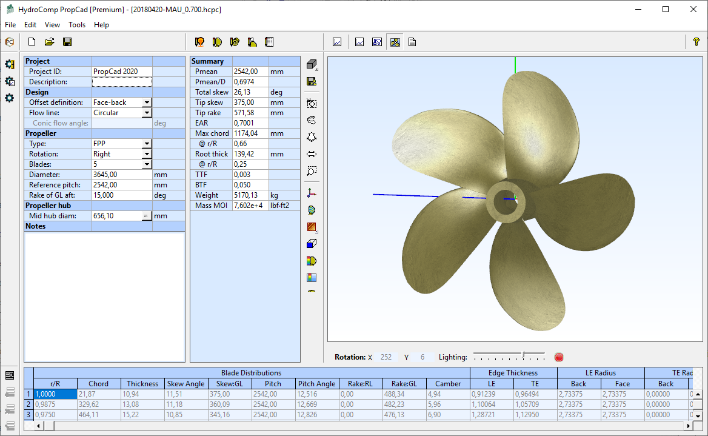Click the 3D box view icon
This screenshot has width=708, height=436.
click(312, 65)
